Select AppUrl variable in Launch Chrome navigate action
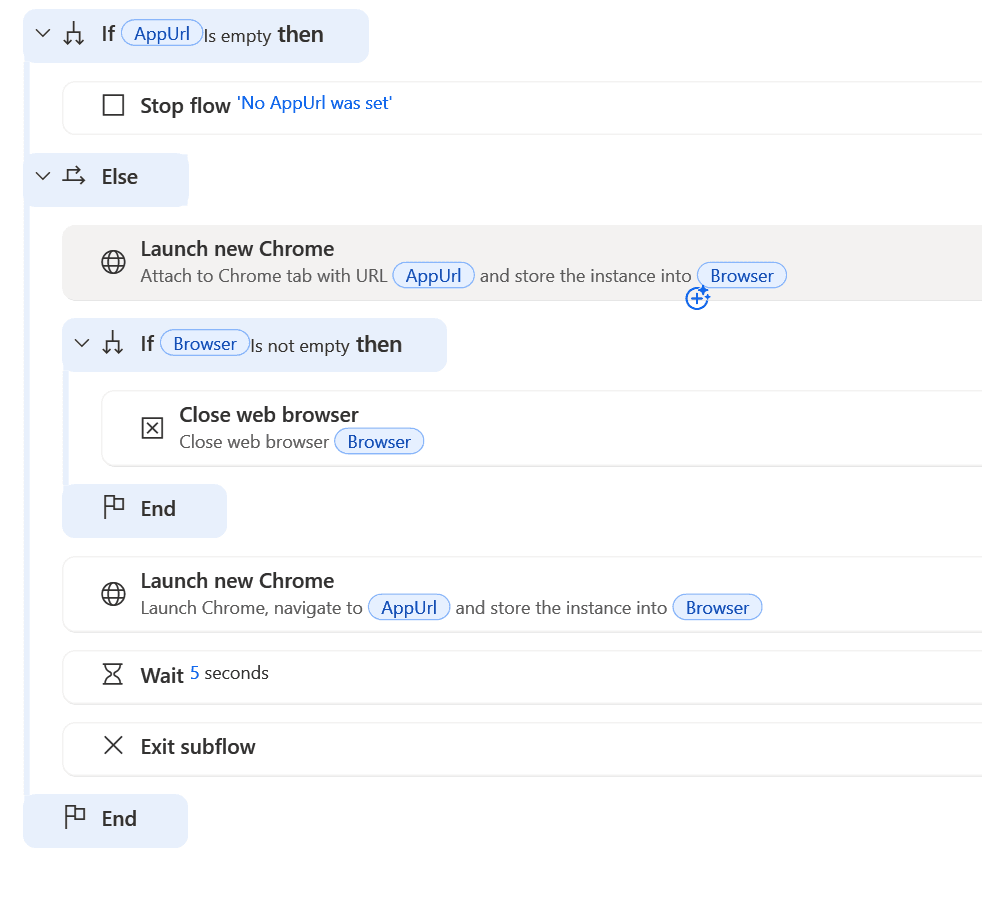Viewport: 982px width, 898px height. (409, 607)
